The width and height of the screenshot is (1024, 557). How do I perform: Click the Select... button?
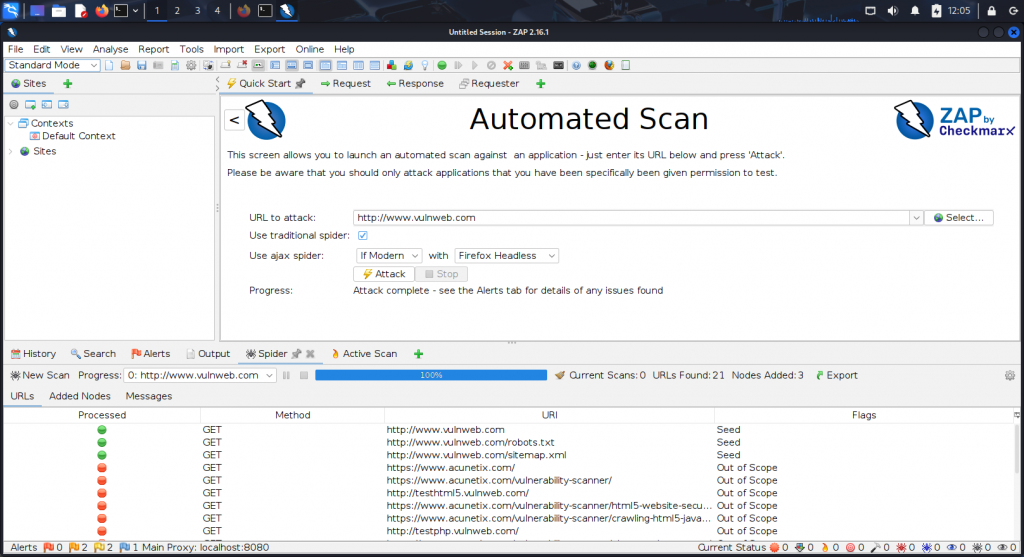pyautogui.click(x=959, y=218)
